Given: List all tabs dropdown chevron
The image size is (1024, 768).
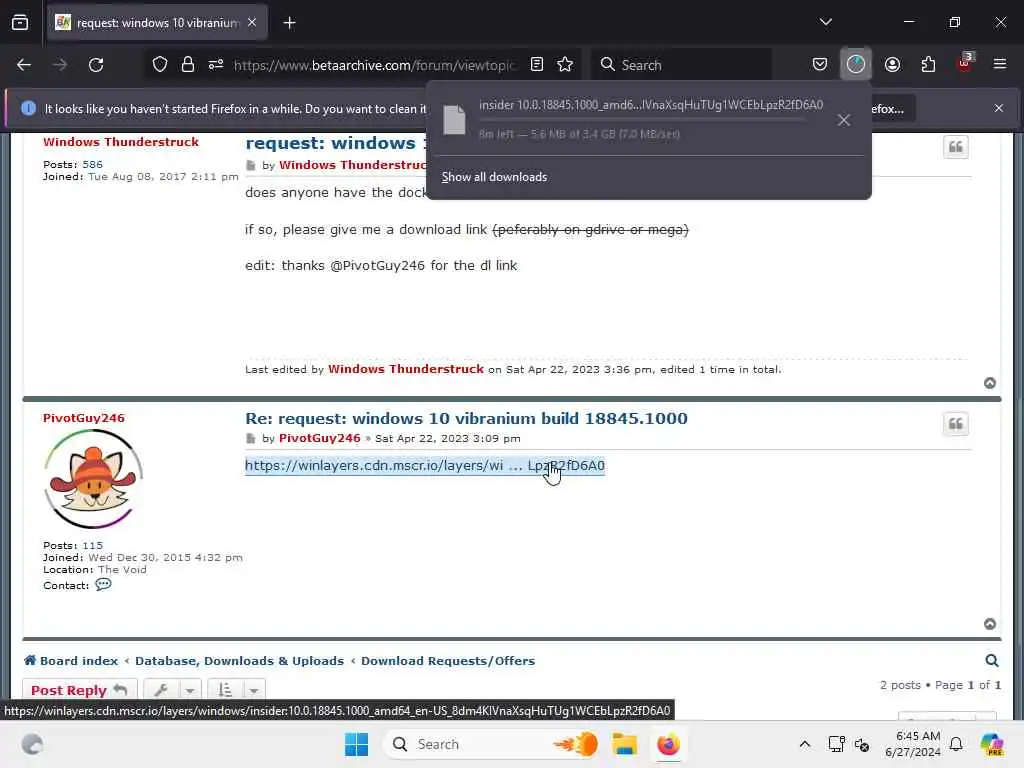Looking at the screenshot, I should (825, 22).
